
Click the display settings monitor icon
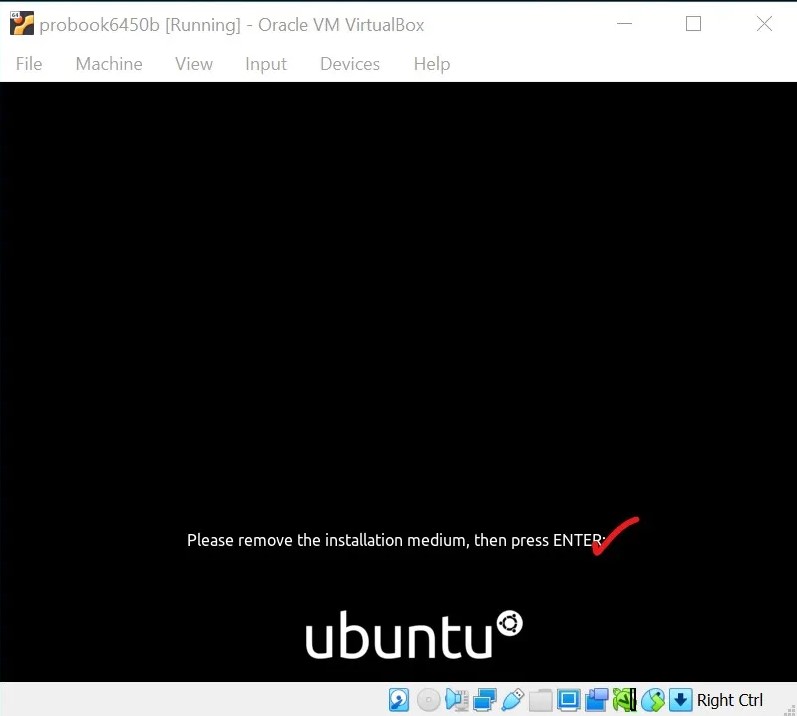(569, 700)
